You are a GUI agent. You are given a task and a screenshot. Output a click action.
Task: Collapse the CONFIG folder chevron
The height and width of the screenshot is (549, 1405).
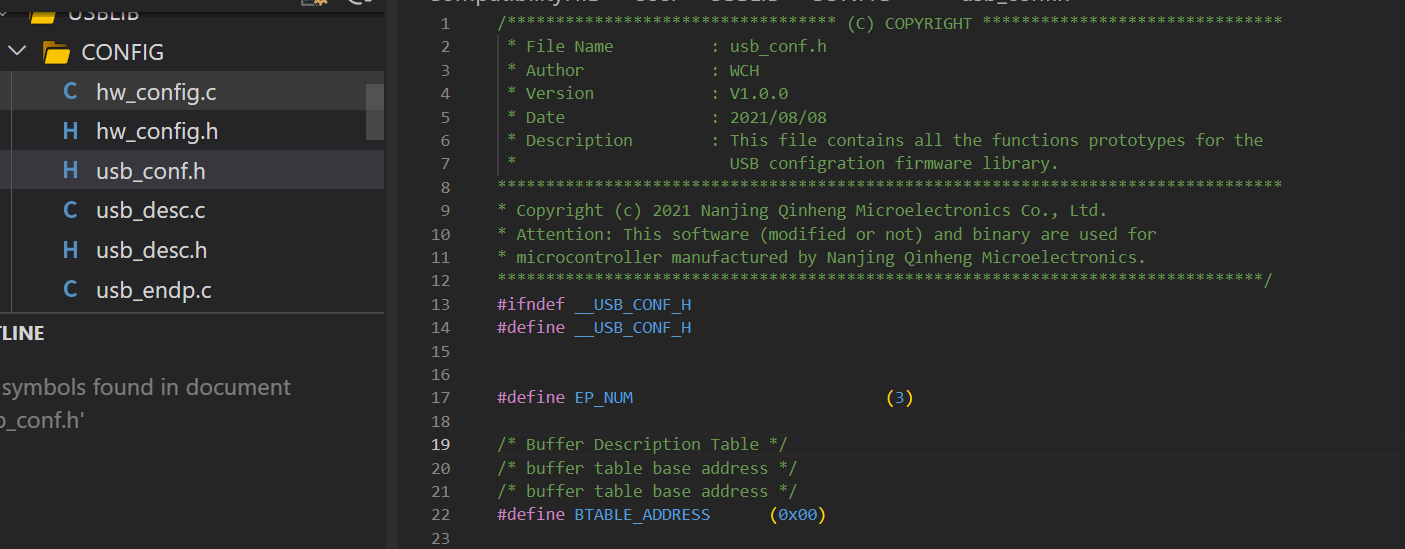17,51
